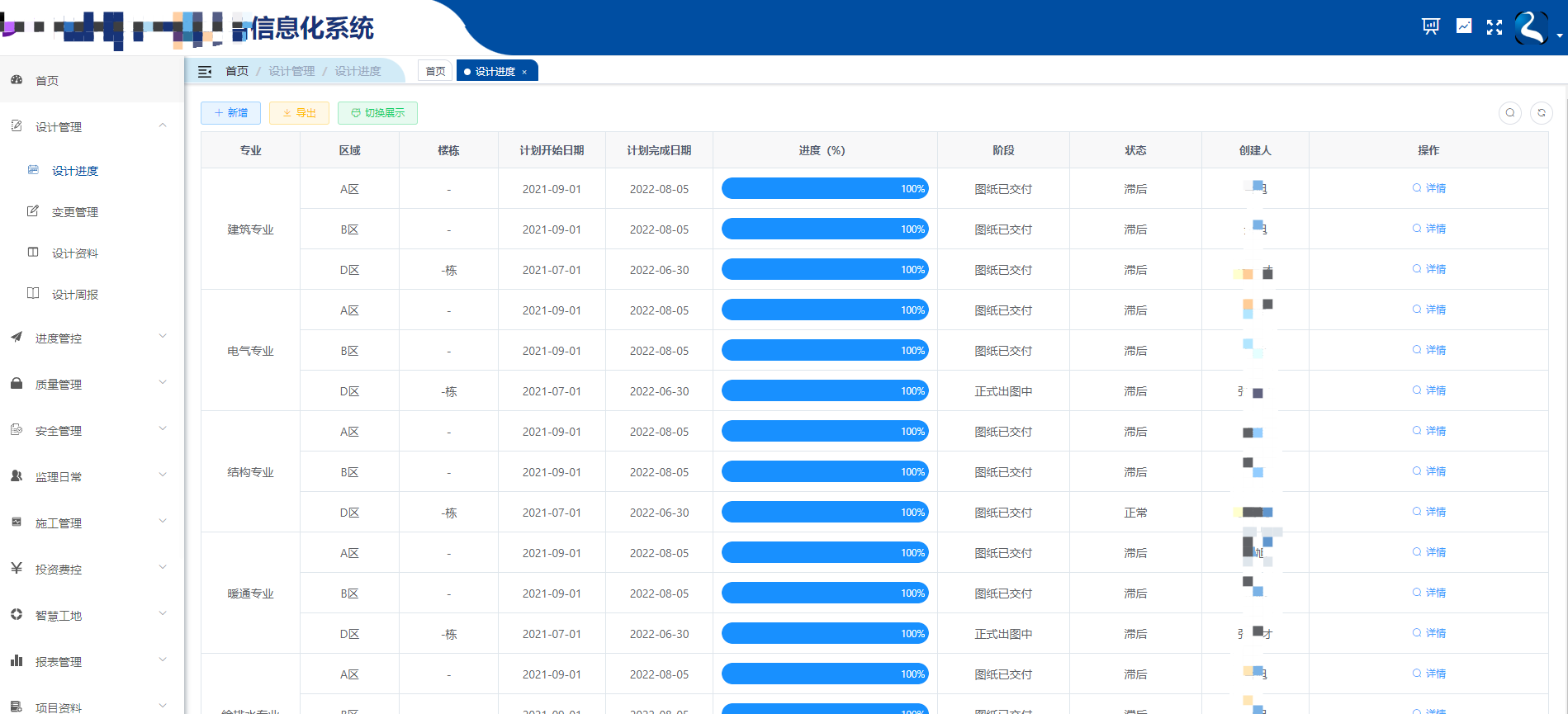The height and width of the screenshot is (714, 1568).
Task: Collapse the 设计管理 menu chevron
Action: 163,125
